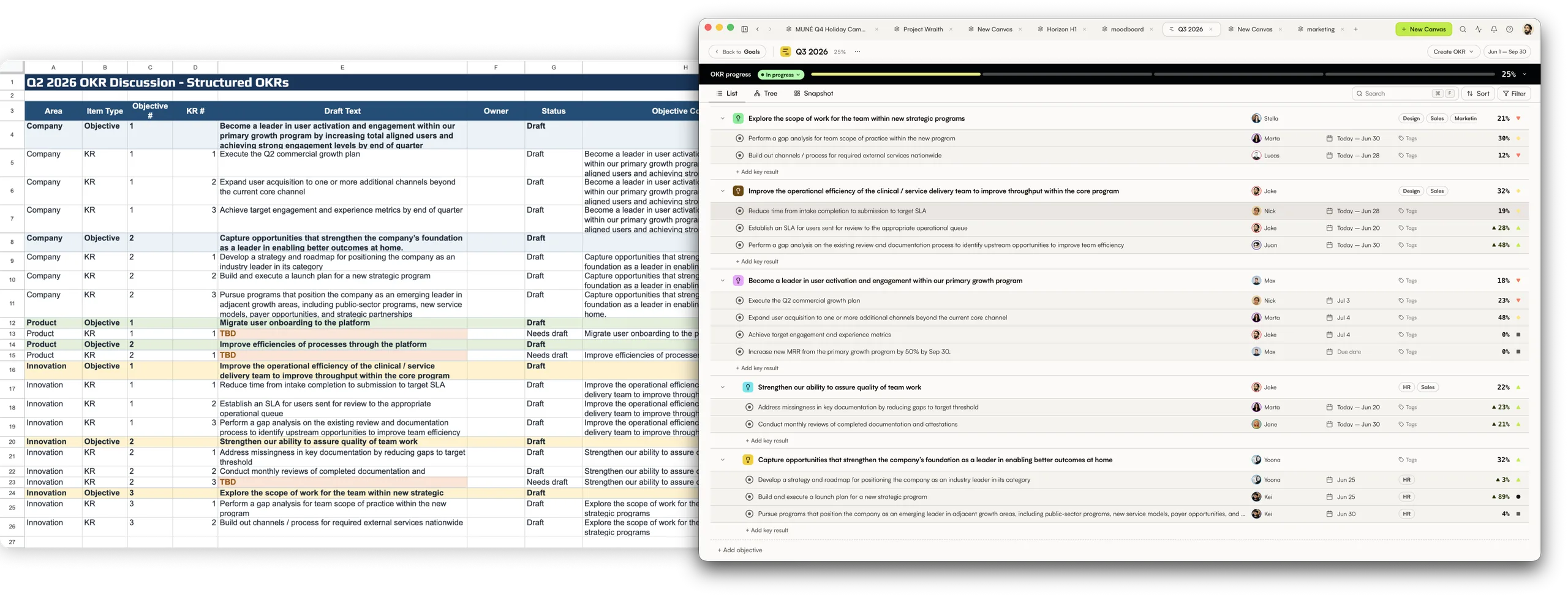Click the blue lightbulb icon of Strengthen our ability objective
This screenshot has width=1568, height=597.
point(748,387)
